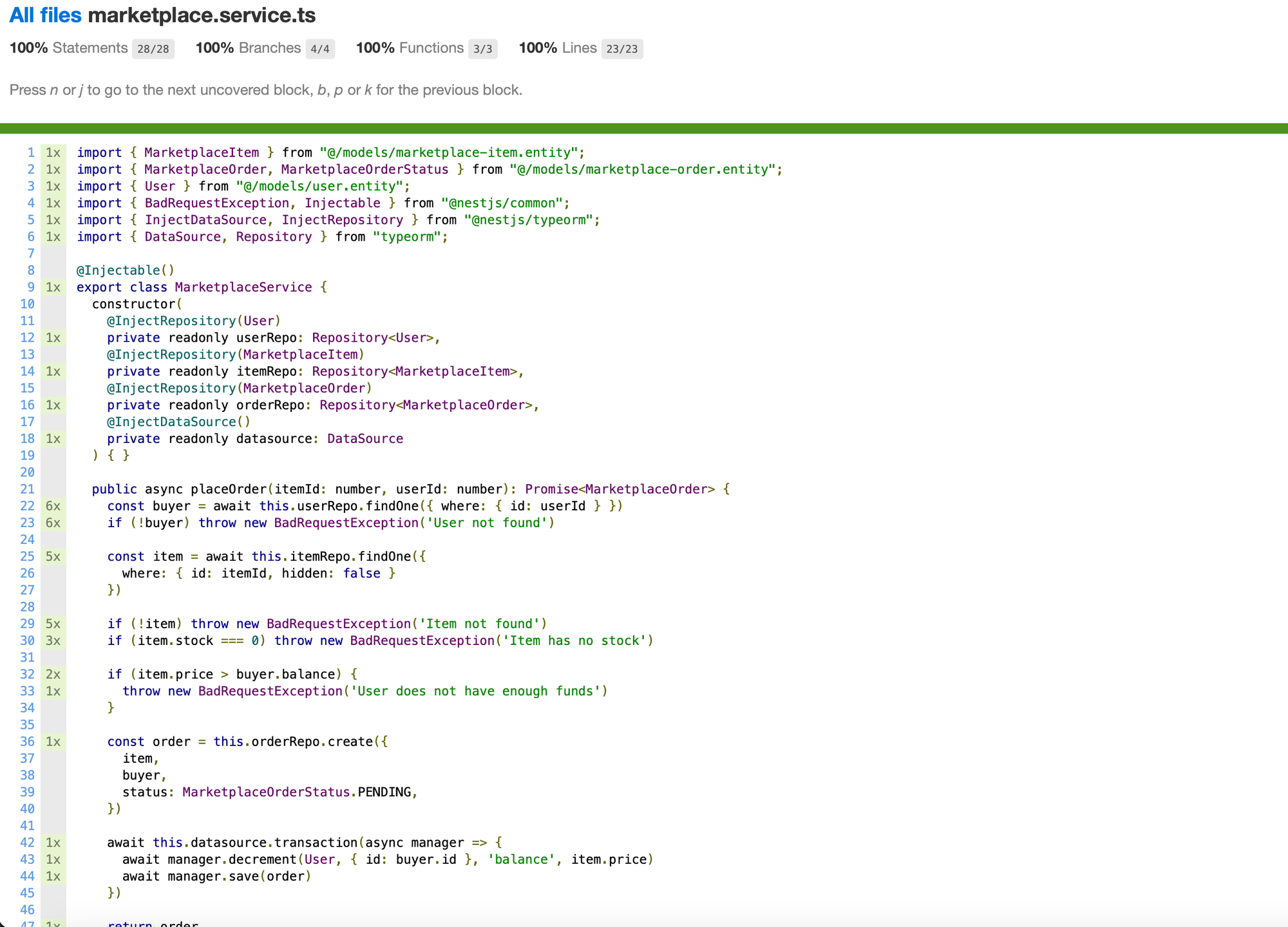Click the MarketplaceService class name
Viewport: 1288px width, 927px height.
[243, 287]
